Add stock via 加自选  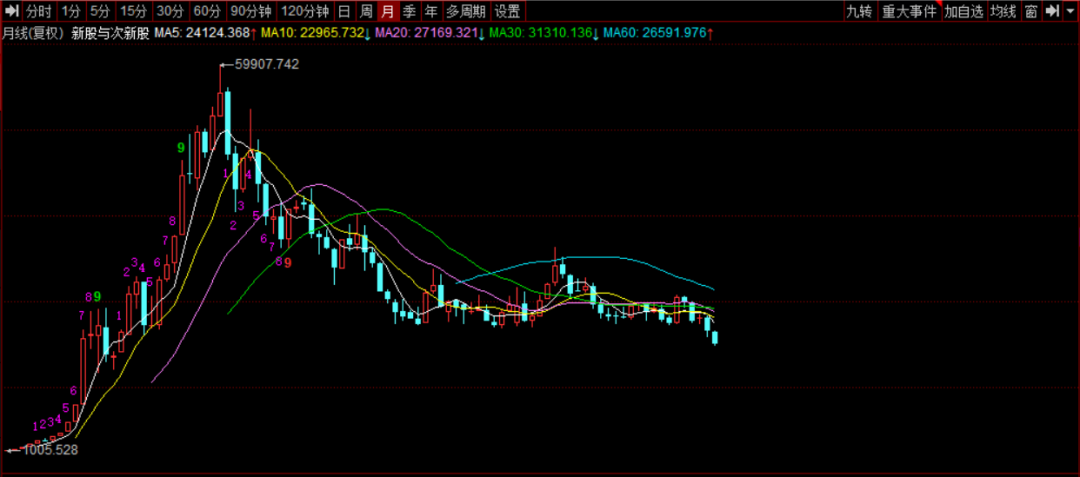(x=964, y=12)
